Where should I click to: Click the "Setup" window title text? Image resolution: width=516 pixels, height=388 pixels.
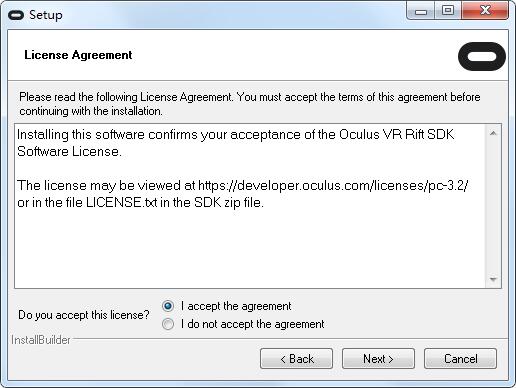[46, 15]
